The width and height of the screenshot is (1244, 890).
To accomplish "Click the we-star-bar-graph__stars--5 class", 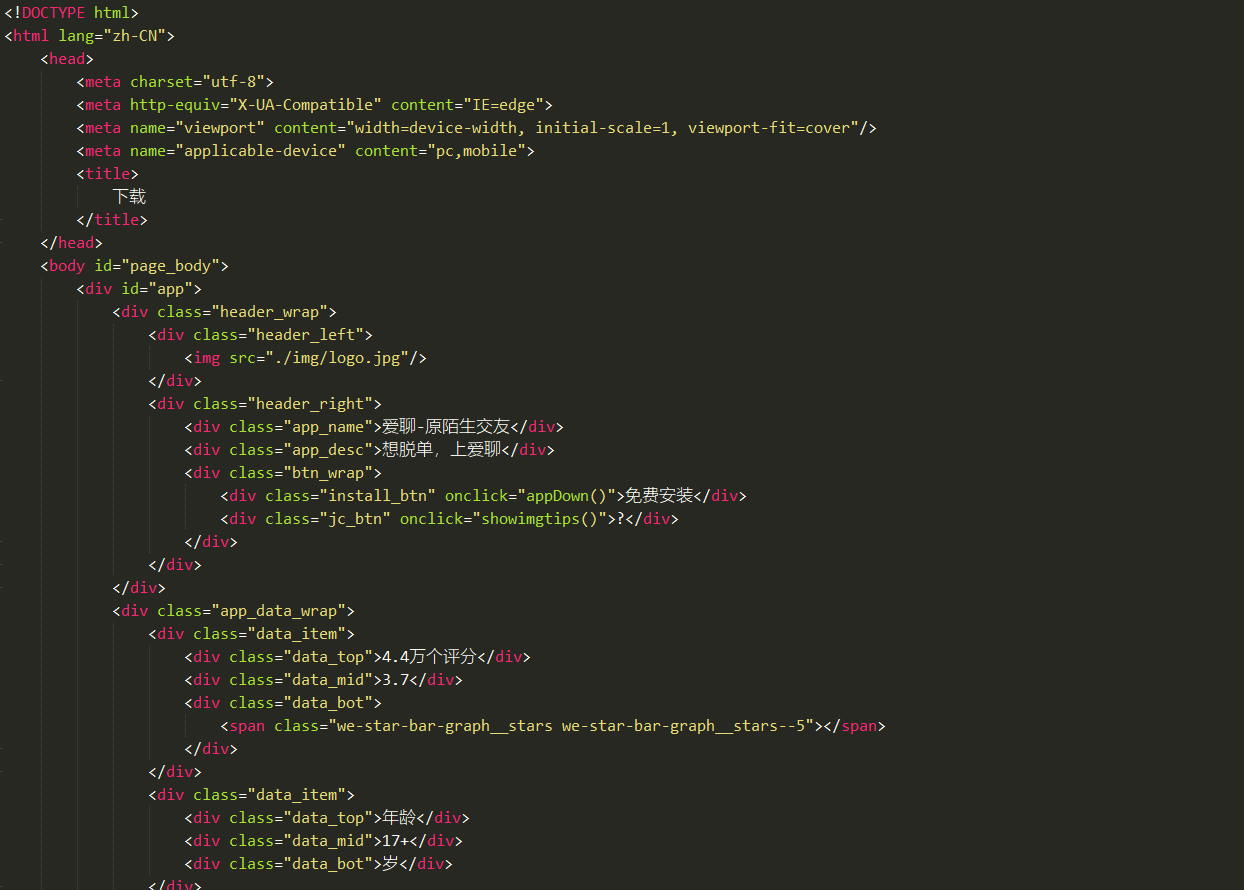I will (x=684, y=726).
